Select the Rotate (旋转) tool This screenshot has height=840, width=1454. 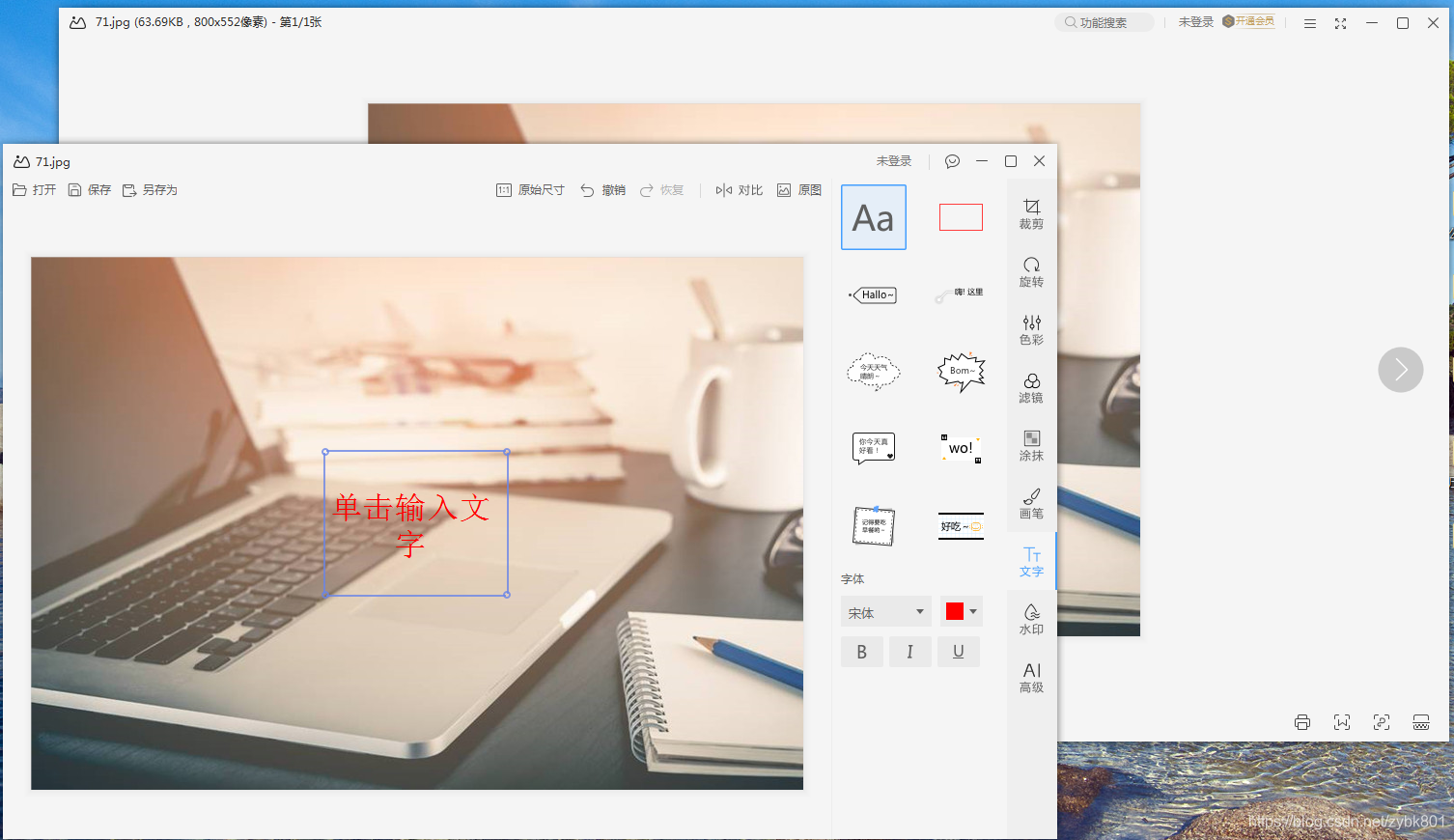click(1031, 272)
